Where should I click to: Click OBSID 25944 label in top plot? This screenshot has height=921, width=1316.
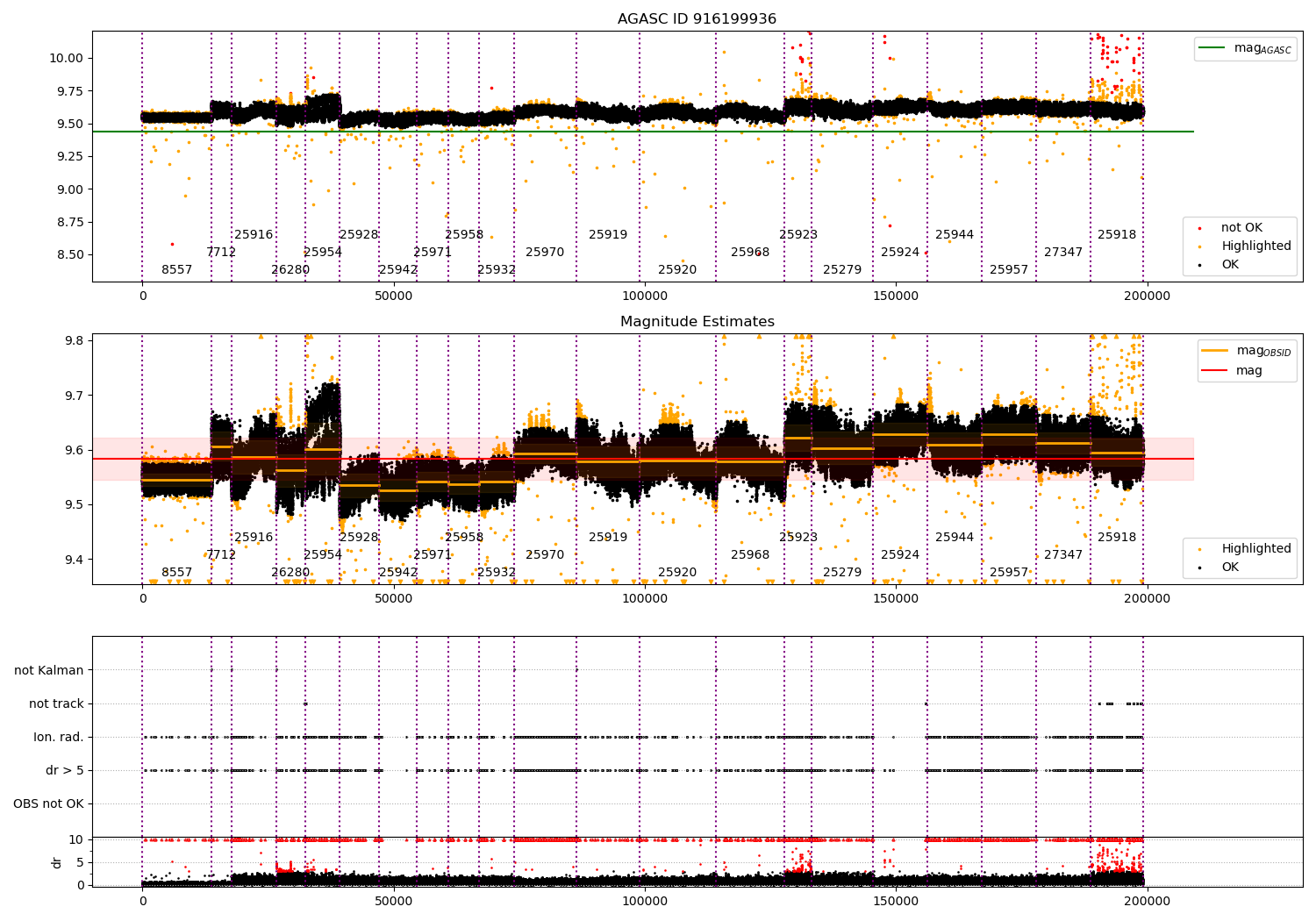(955, 235)
